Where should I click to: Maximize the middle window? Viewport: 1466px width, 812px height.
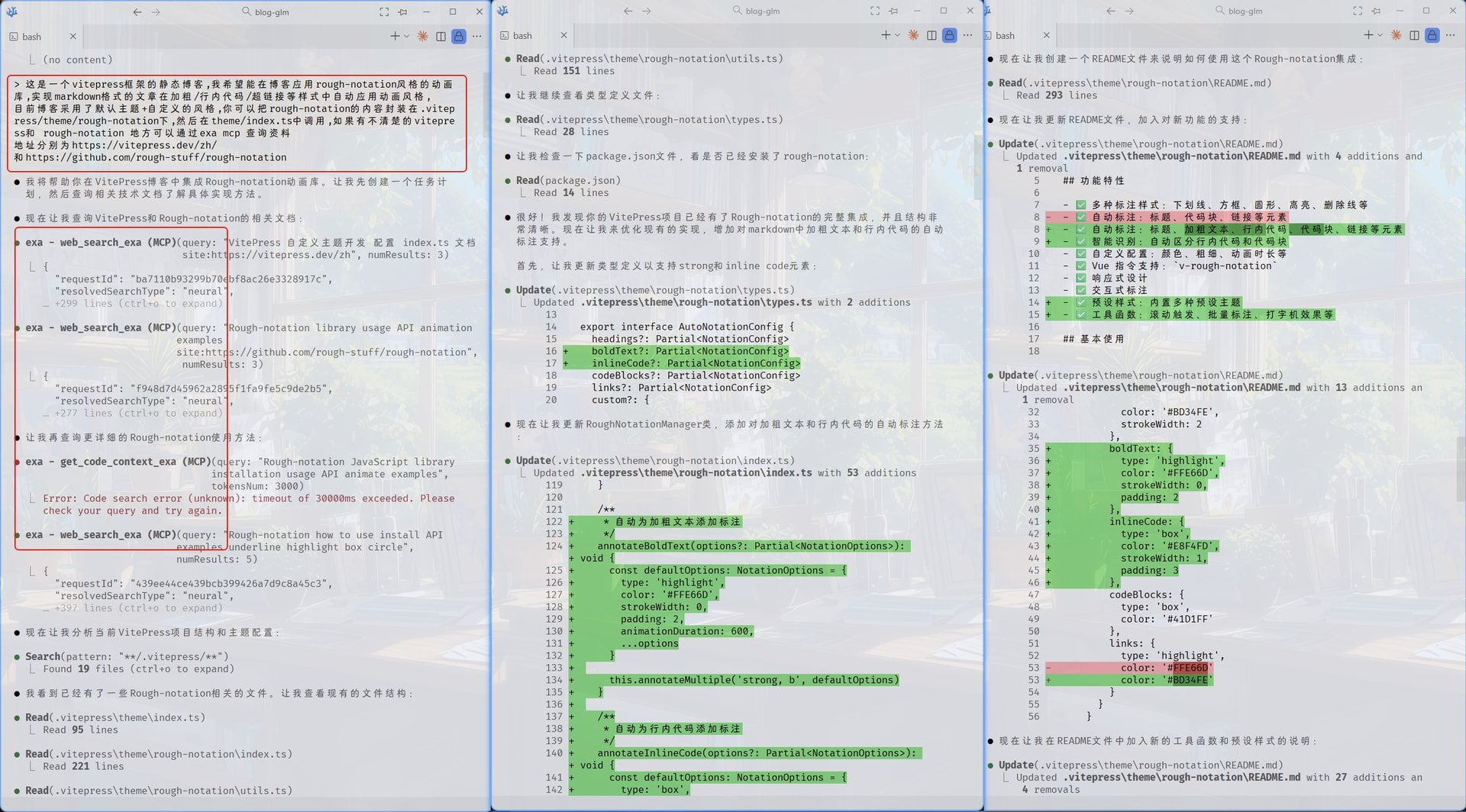pyautogui.click(x=944, y=11)
